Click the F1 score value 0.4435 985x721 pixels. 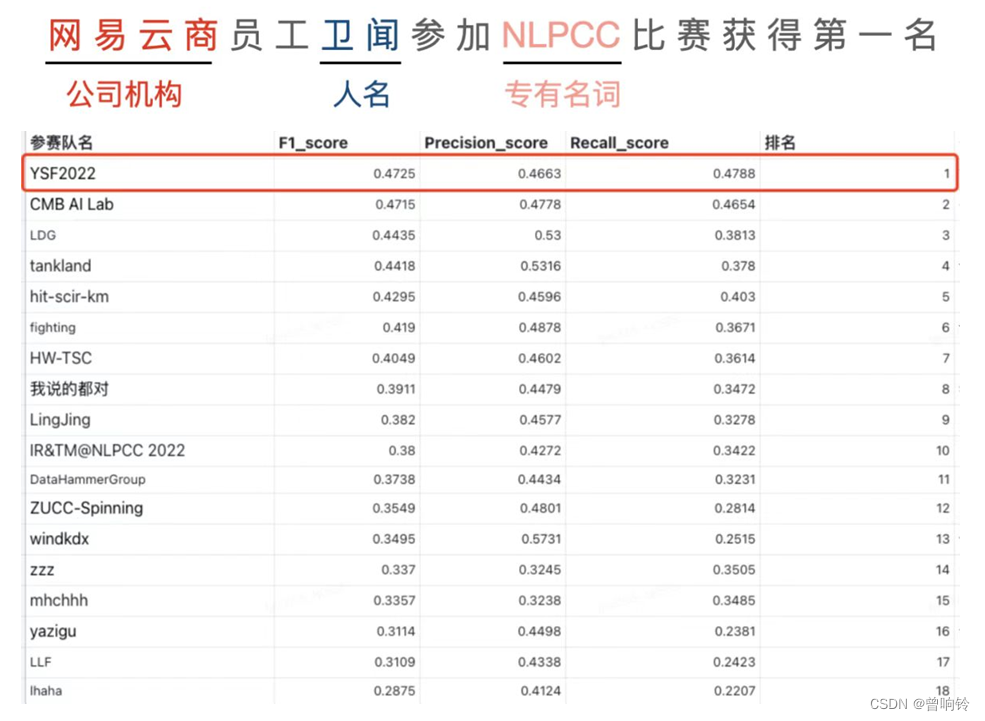coord(394,235)
